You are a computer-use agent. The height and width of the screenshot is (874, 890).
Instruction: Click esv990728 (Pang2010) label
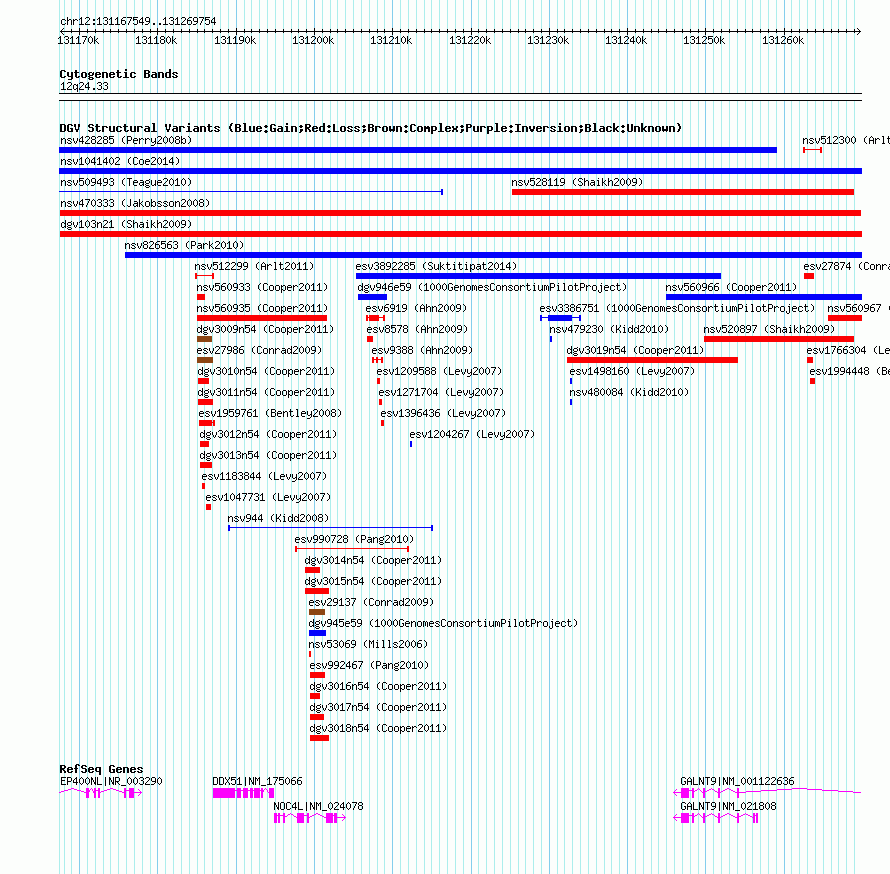click(x=354, y=539)
